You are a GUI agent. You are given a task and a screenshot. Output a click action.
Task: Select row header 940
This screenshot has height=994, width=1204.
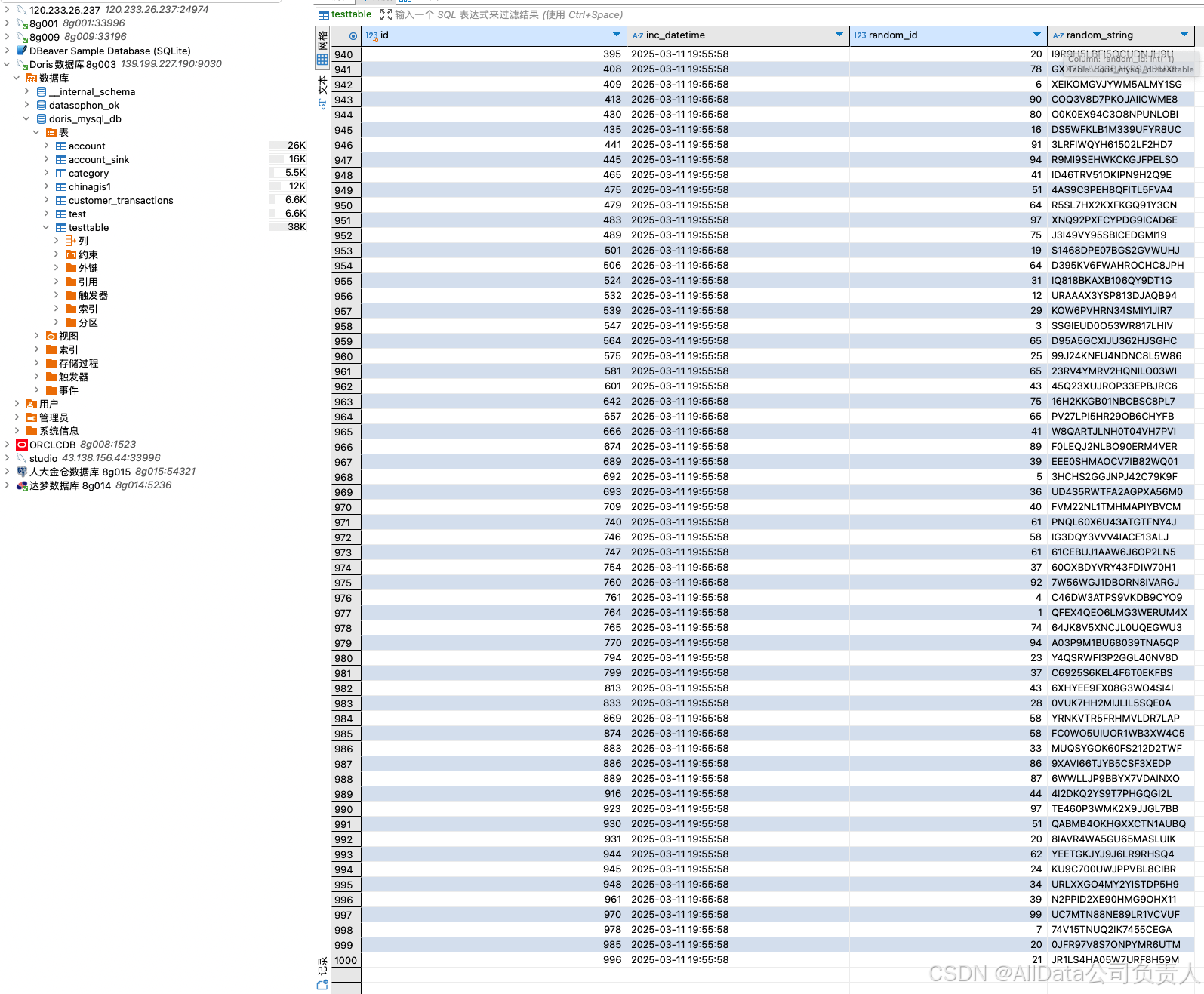(x=346, y=54)
